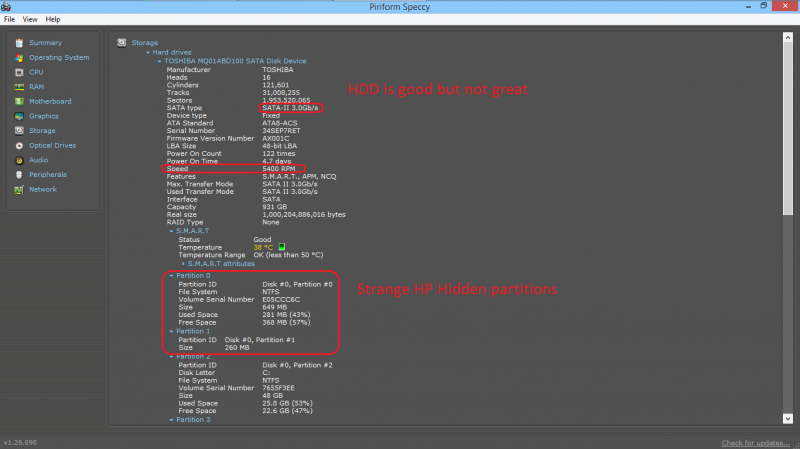Click the ATA Standard ATA8-ACS value
The width and height of the screenshot is (800, 449).
[280, 123]
